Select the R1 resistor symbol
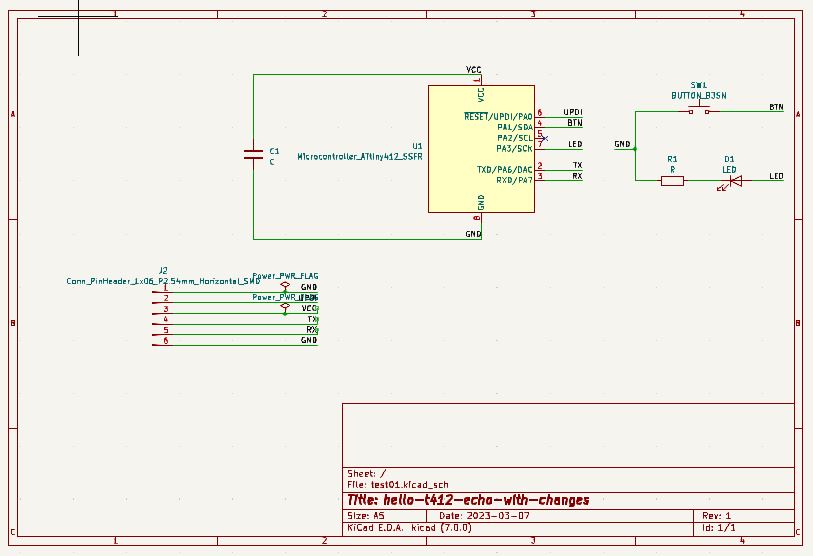 [x=672, y=180]
